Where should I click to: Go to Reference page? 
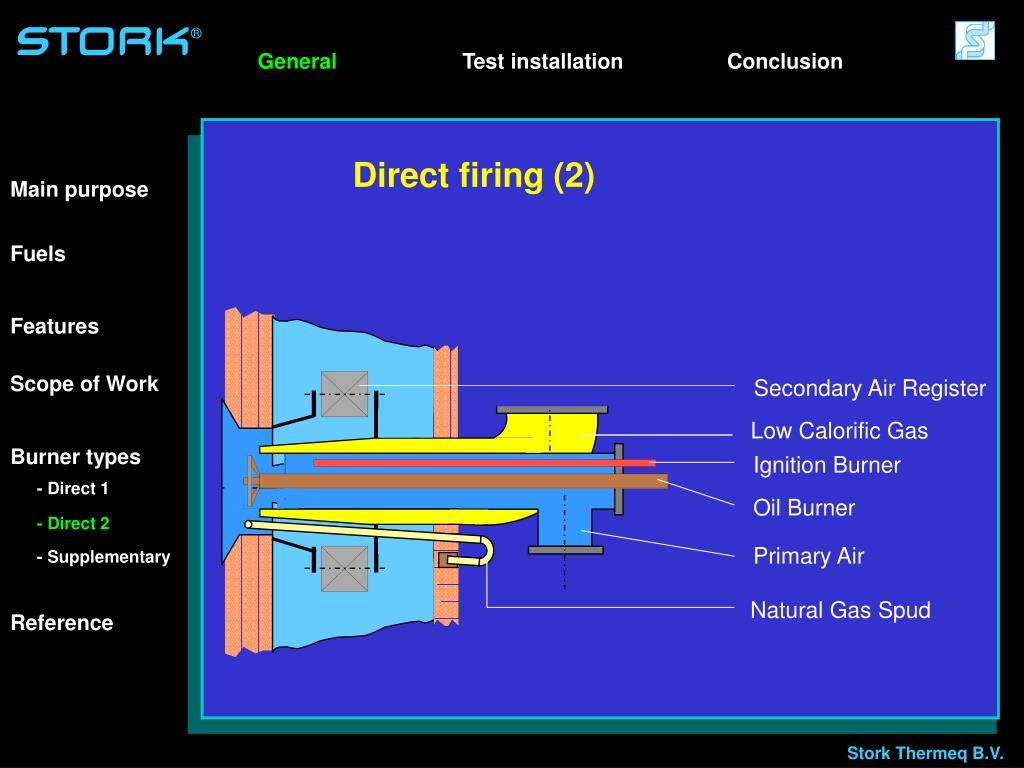tap(62, 623)
